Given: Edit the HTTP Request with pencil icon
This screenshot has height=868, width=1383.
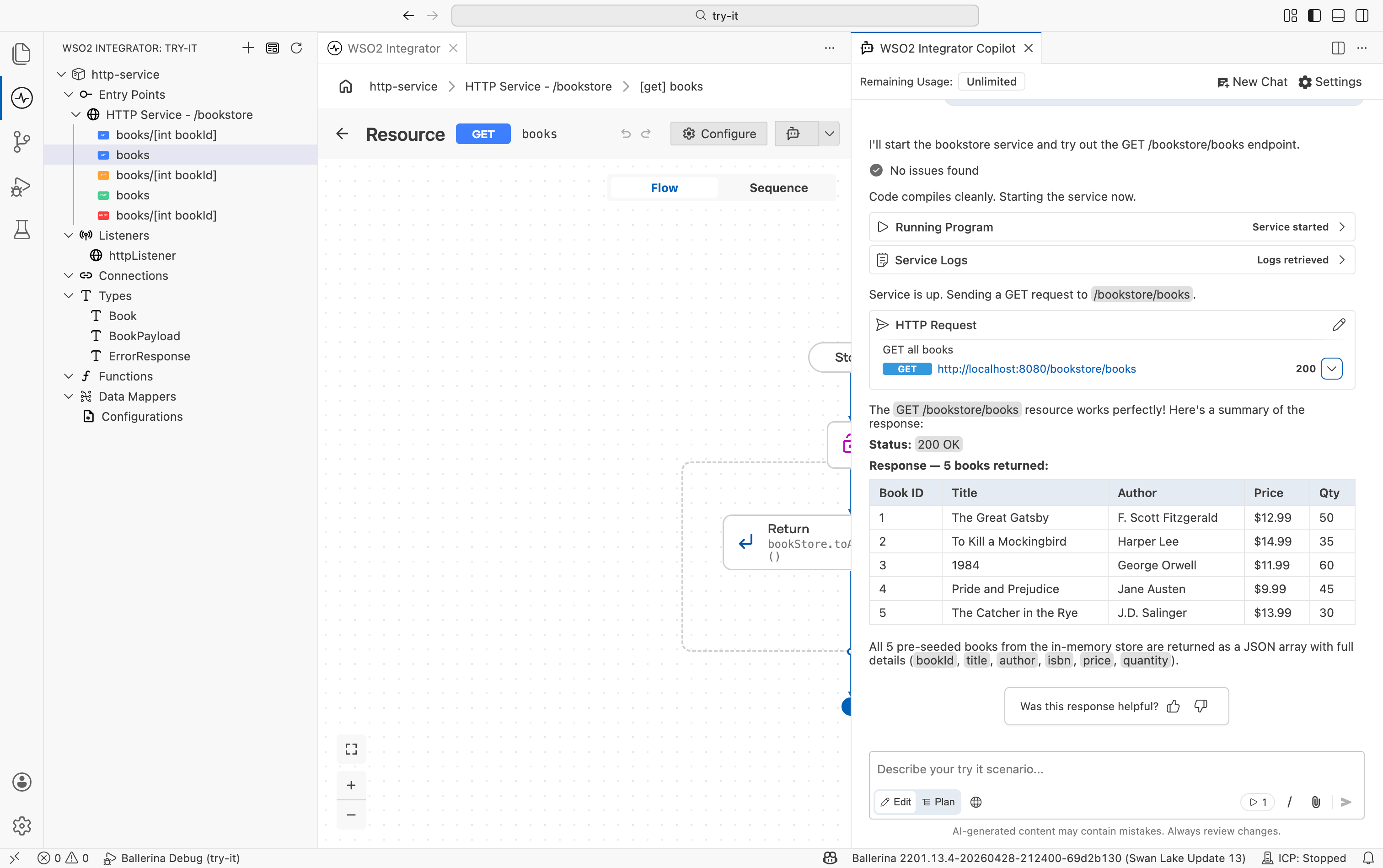Looking at the screenshot, I should click(1338, 325).
